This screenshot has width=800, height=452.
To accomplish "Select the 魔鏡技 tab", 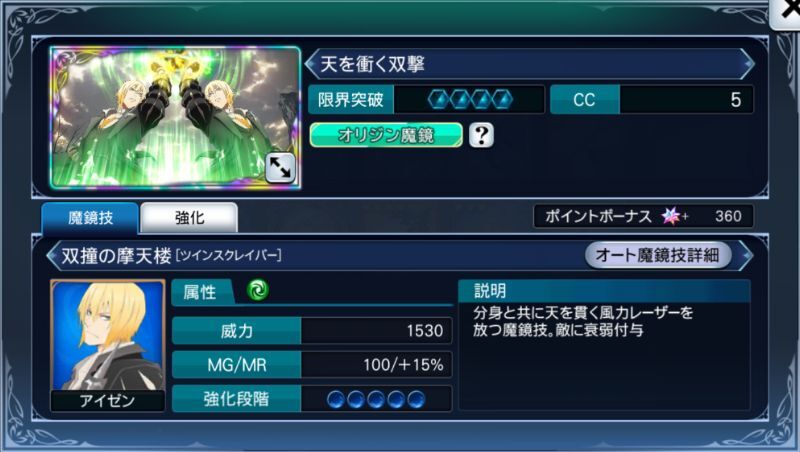I will 90,218.
